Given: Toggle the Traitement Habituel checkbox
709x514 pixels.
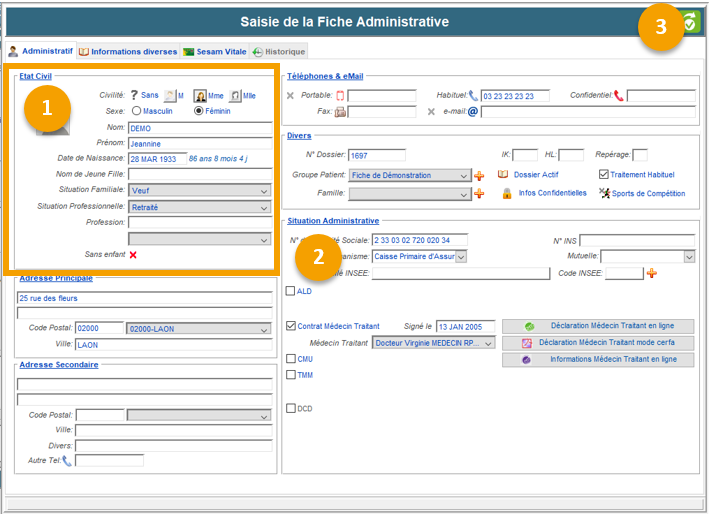Looking at the screenshot, I should click(603, 174).
